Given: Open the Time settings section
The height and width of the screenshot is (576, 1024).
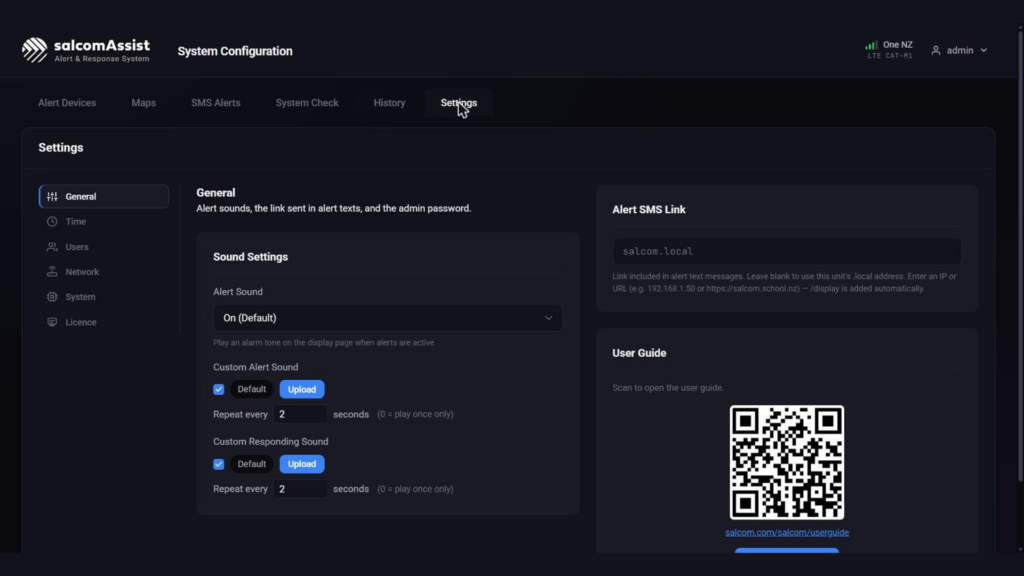Looking at the screenshot, I should 104,221.
